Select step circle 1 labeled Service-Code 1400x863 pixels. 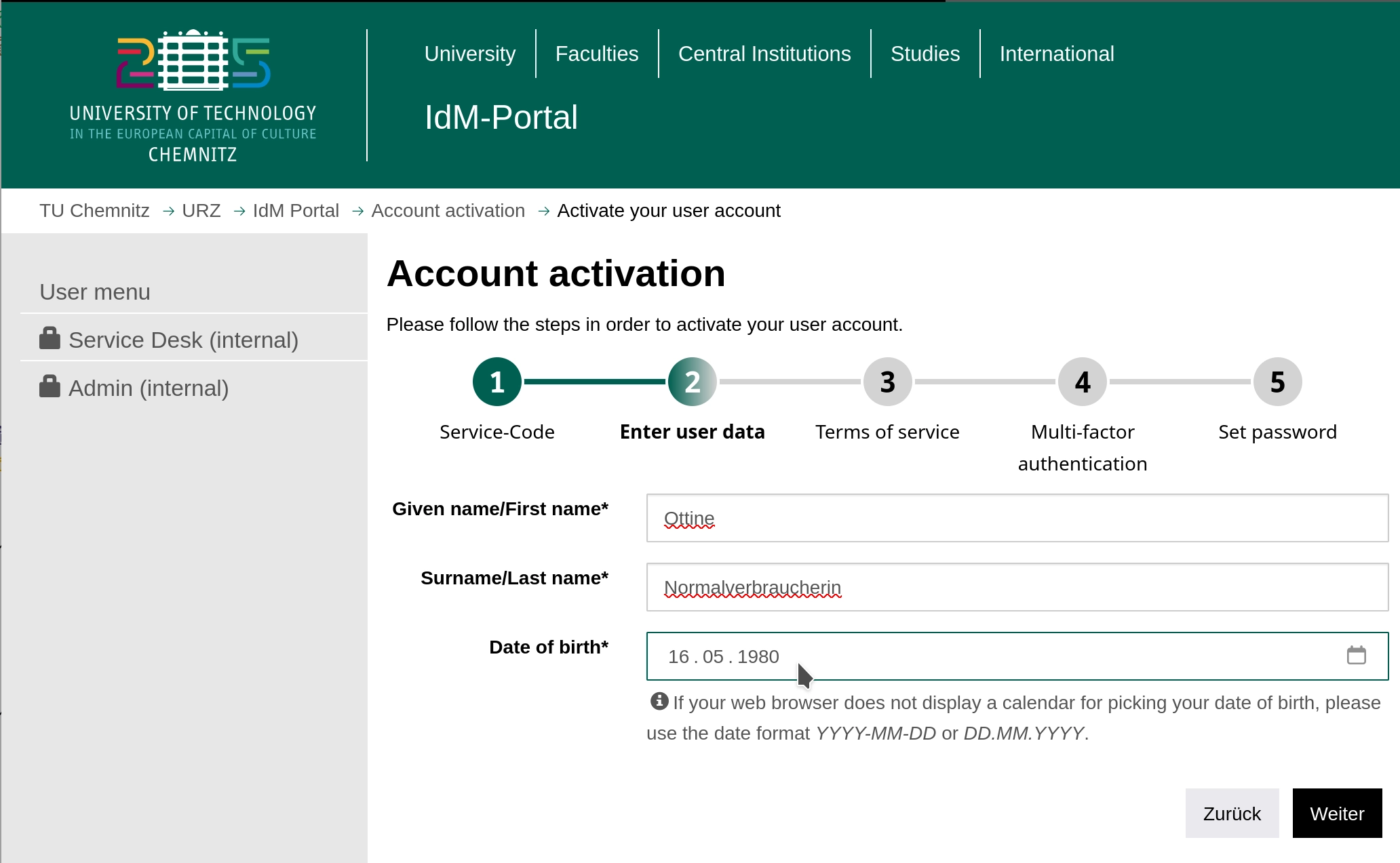[x=496, y=381]
